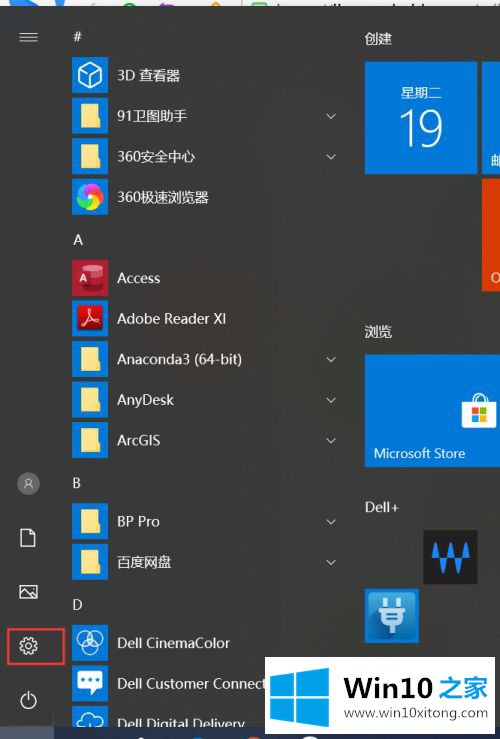
Task: Click the Adobe Reader XI name
Action: [x=172, y=319]
